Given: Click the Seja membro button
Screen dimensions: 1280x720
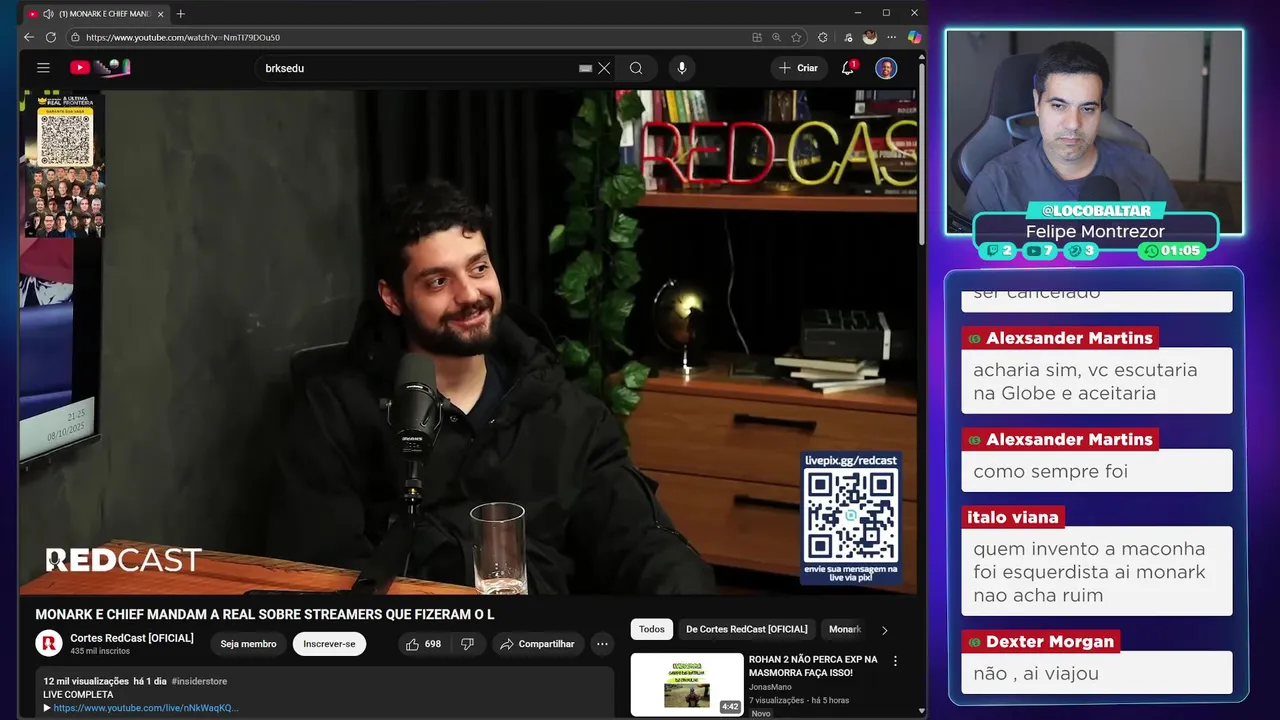Looking at the screenshot, I should [248, 644].
